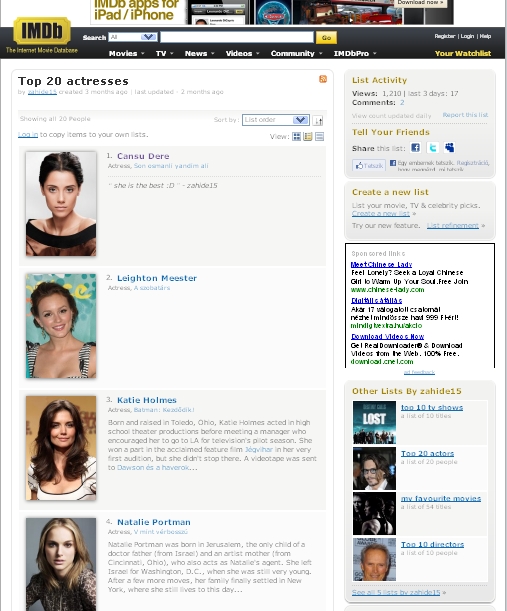Reverse sort order with arrow icon

pyautogui.click(x=318, y=120)
